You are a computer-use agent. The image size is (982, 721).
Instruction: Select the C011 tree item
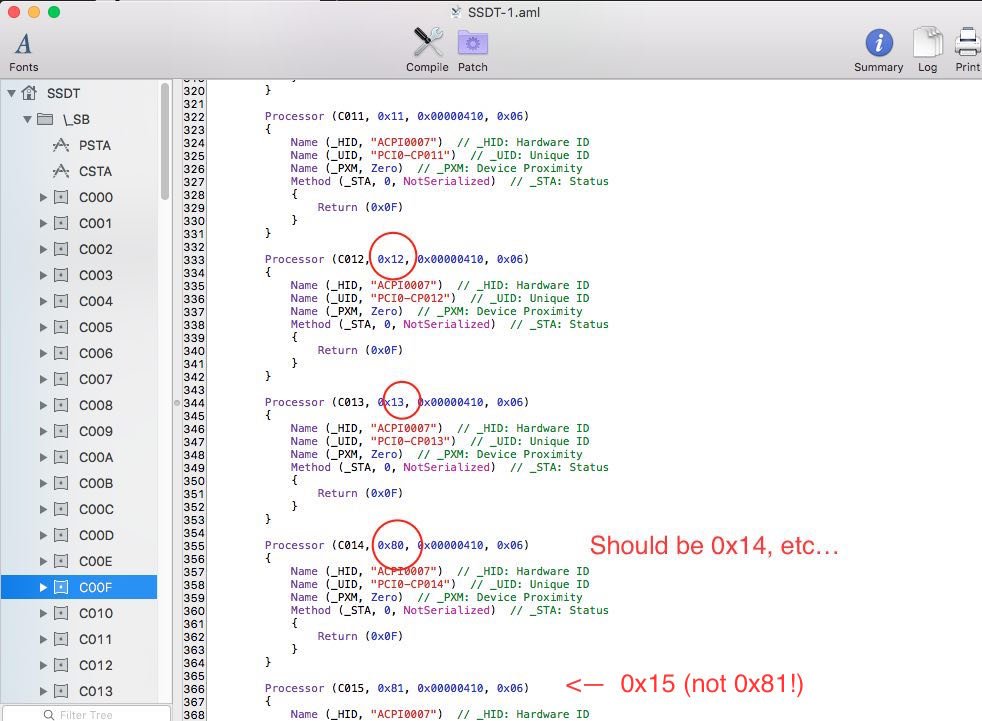pos(79,639)
